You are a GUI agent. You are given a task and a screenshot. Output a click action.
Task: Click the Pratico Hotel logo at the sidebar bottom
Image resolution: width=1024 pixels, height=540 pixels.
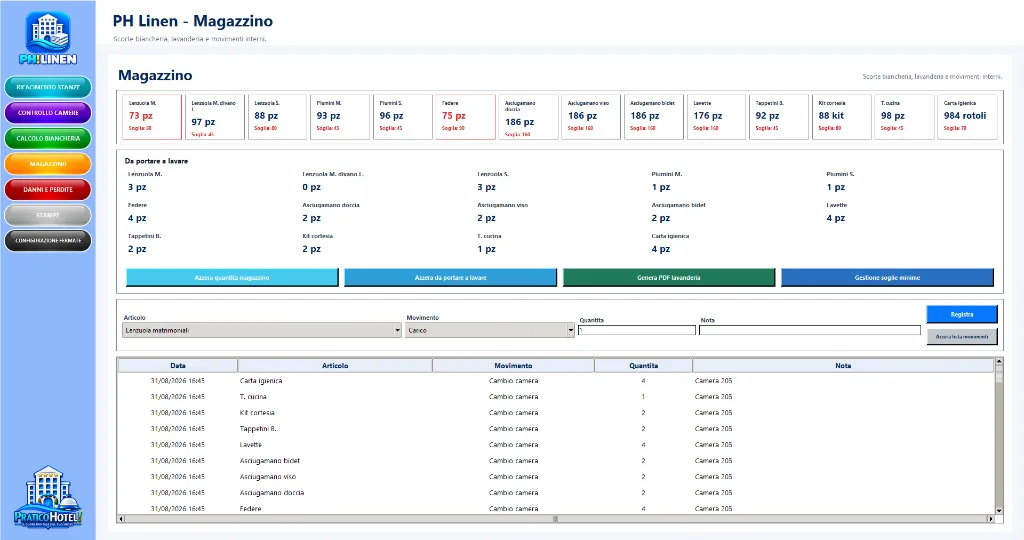pyautogui.click(x=48, y=497)
